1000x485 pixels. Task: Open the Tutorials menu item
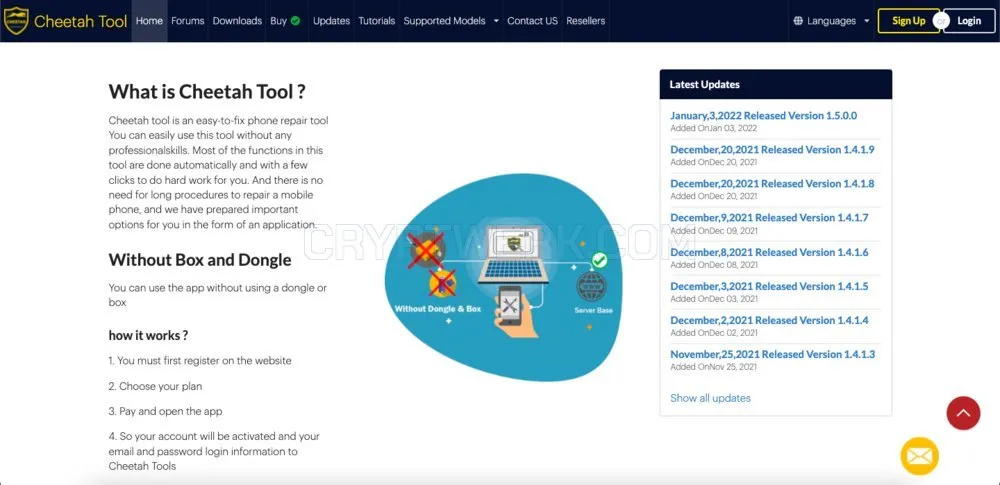(376, 20)
